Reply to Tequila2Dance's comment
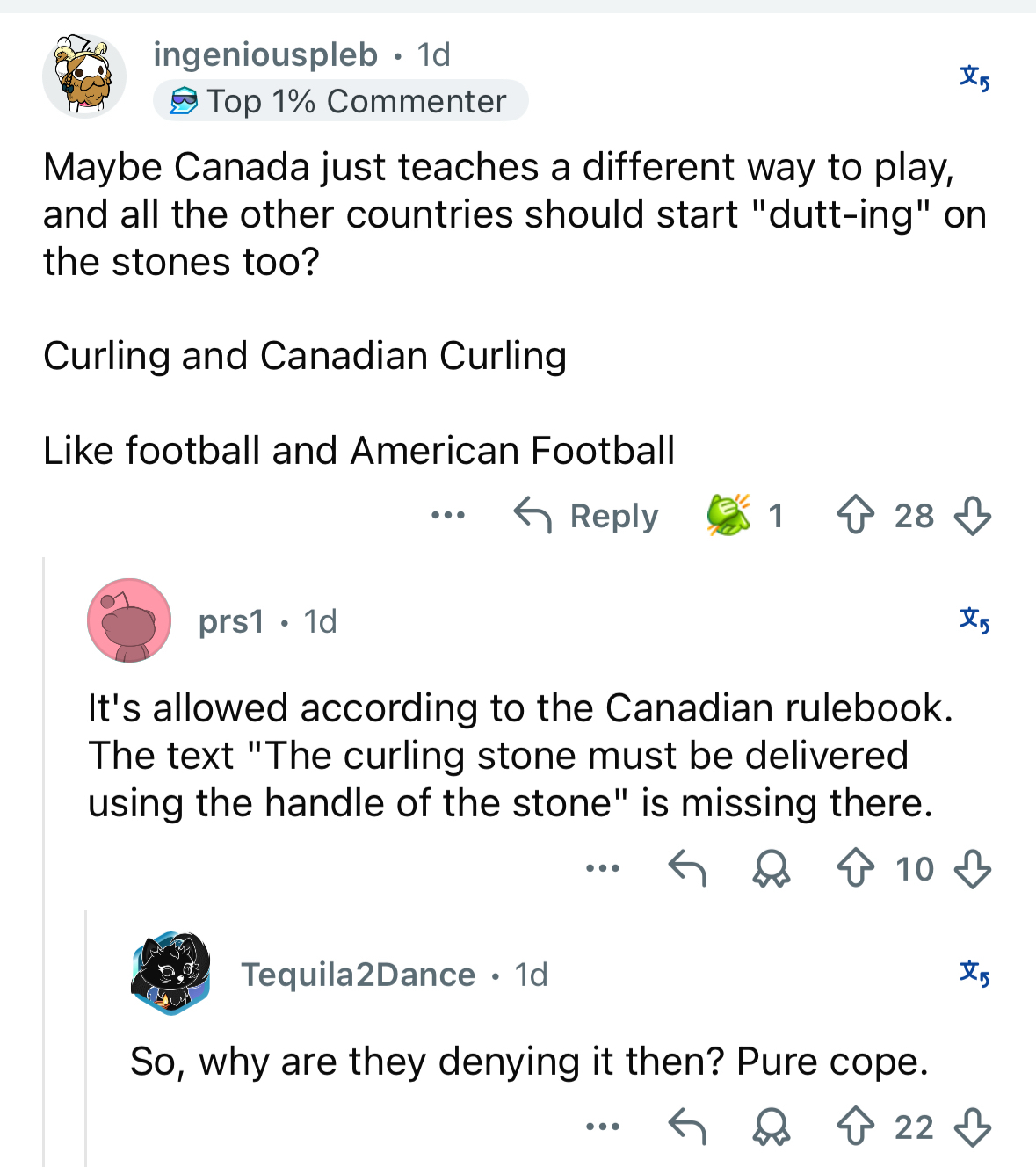This screenshot has width=1036, height=1167. pos(687,1127)
